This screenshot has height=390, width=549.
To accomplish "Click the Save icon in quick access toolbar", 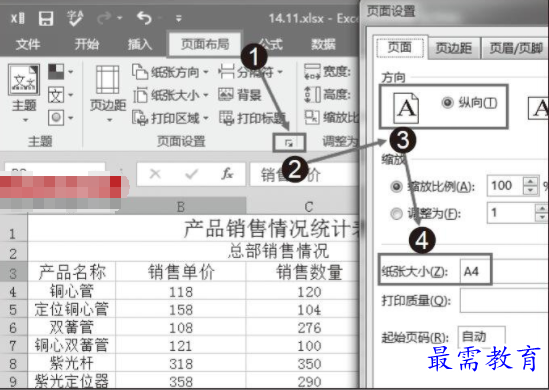I will tap(46, 19).
